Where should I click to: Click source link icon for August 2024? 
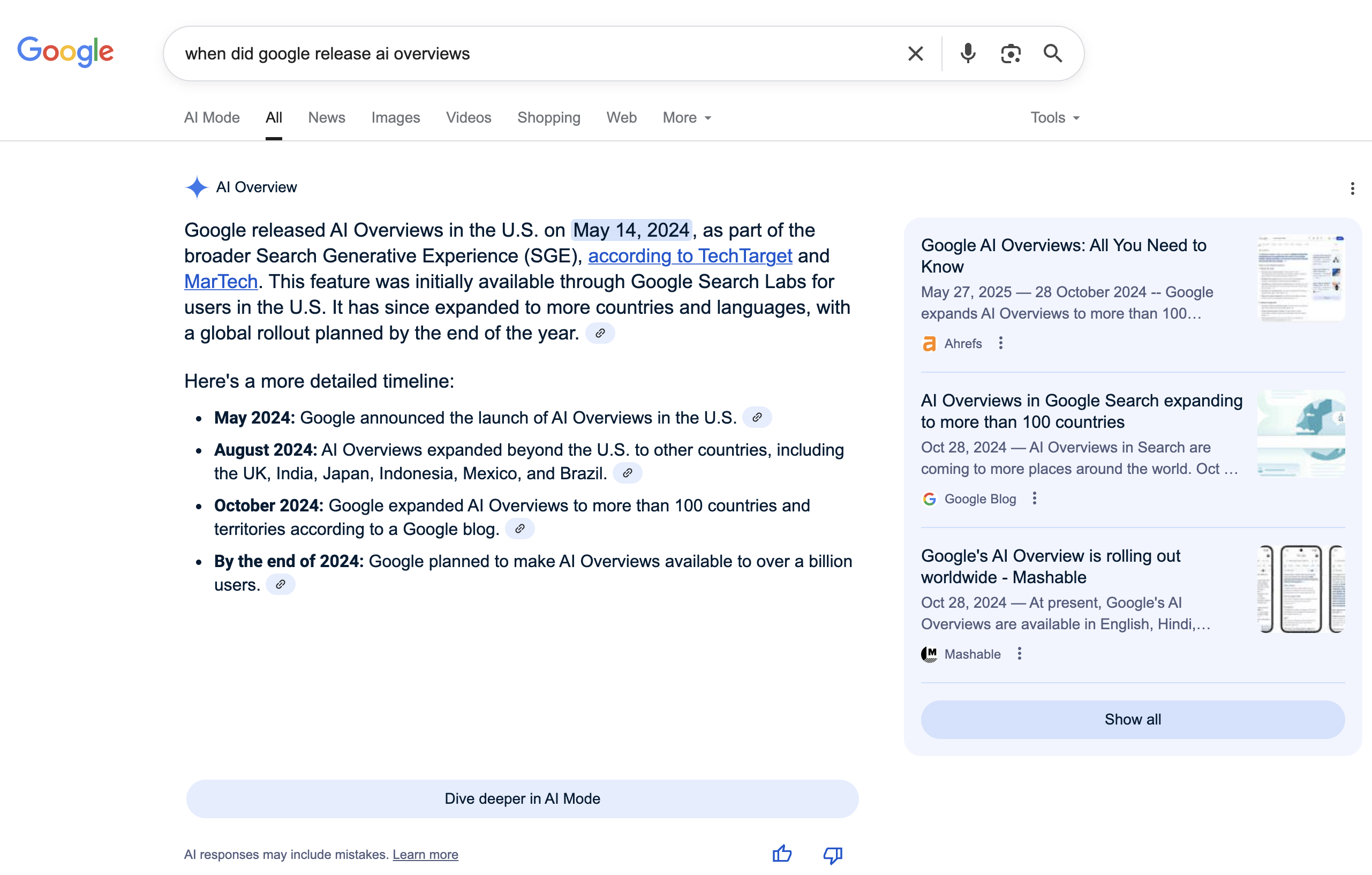pyautogui.click(x=627, y=473)
